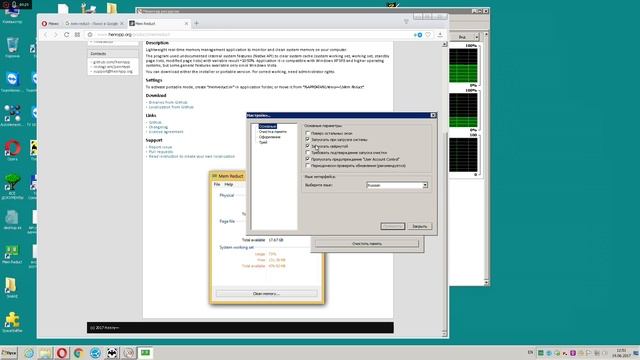Screen dimensions: 640x360
Task: Click "Очистить память" button behind settings
Action: click(367, 244)
